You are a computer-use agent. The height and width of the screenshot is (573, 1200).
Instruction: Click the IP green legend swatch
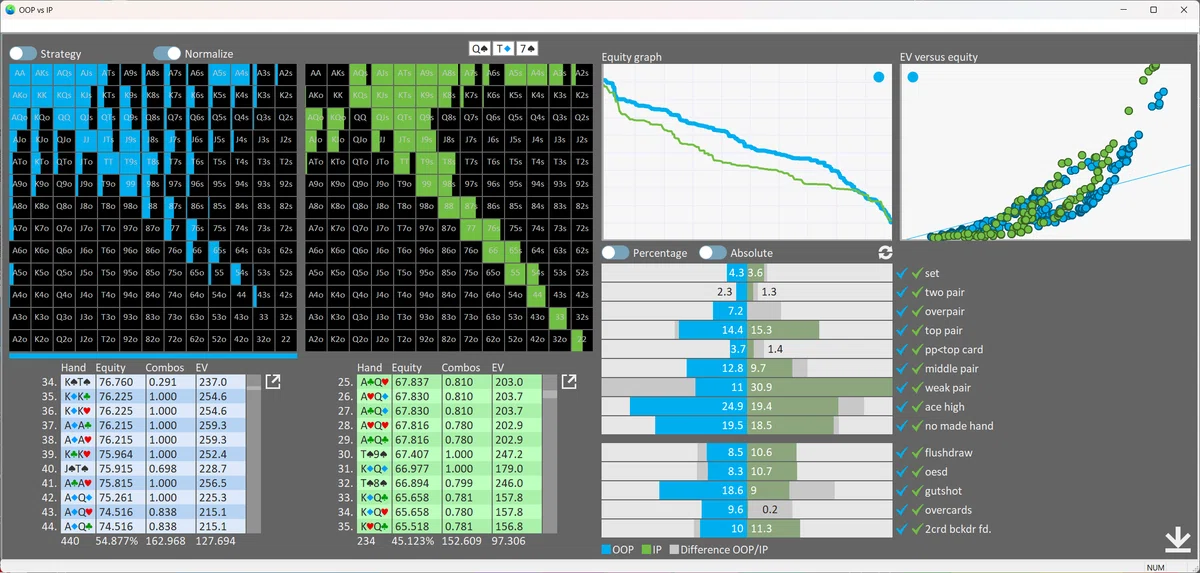point(645,550)
